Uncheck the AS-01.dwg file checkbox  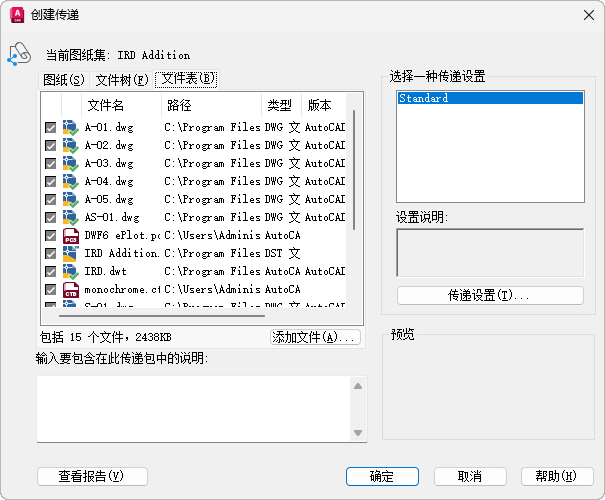pos(51,218)
